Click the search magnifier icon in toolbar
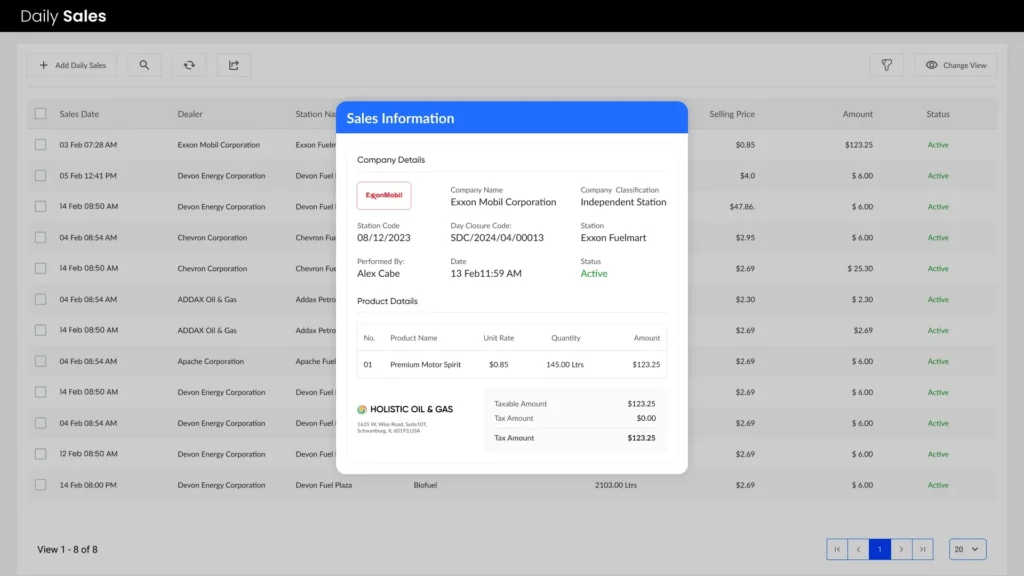 (x=144, y=65)
